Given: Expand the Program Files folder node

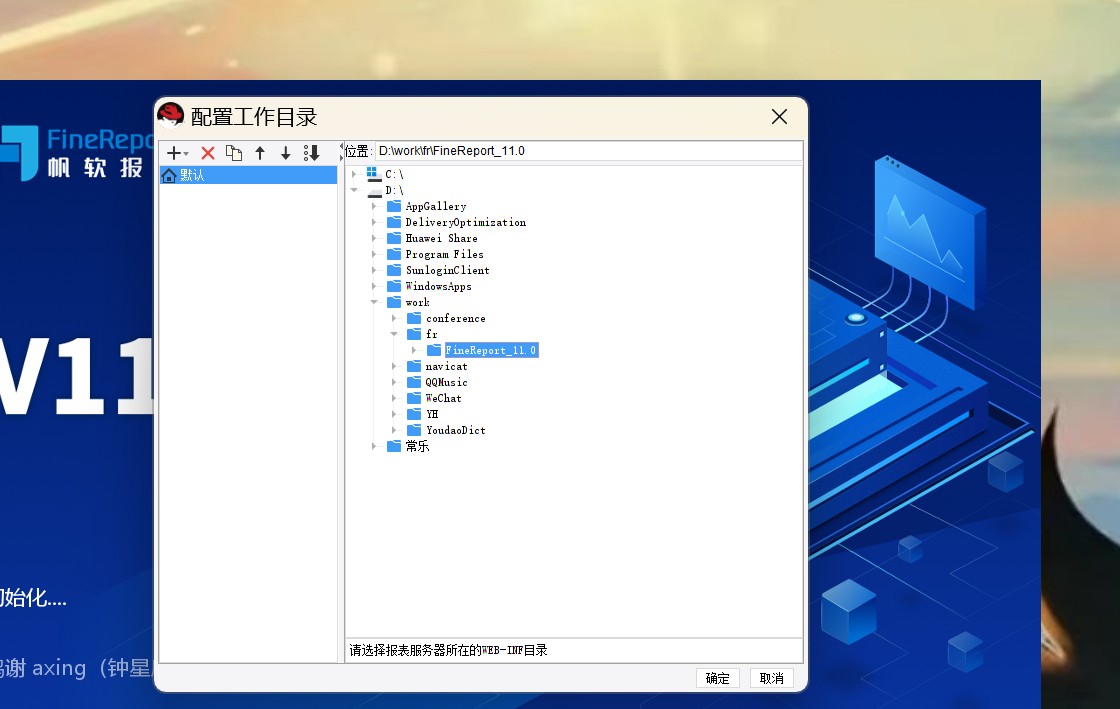Looking at the screenshot, I should (374, 254).
